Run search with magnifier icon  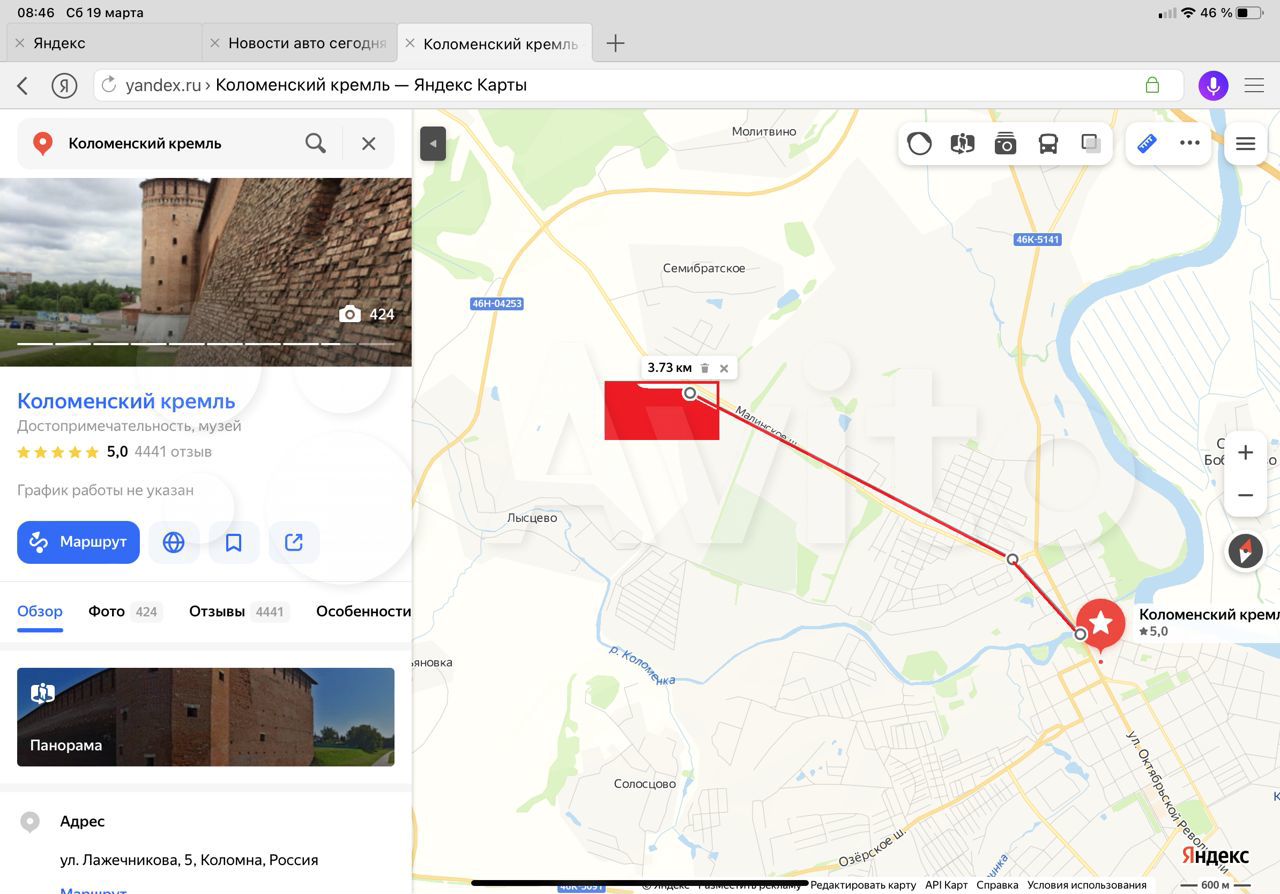(316, 143)
